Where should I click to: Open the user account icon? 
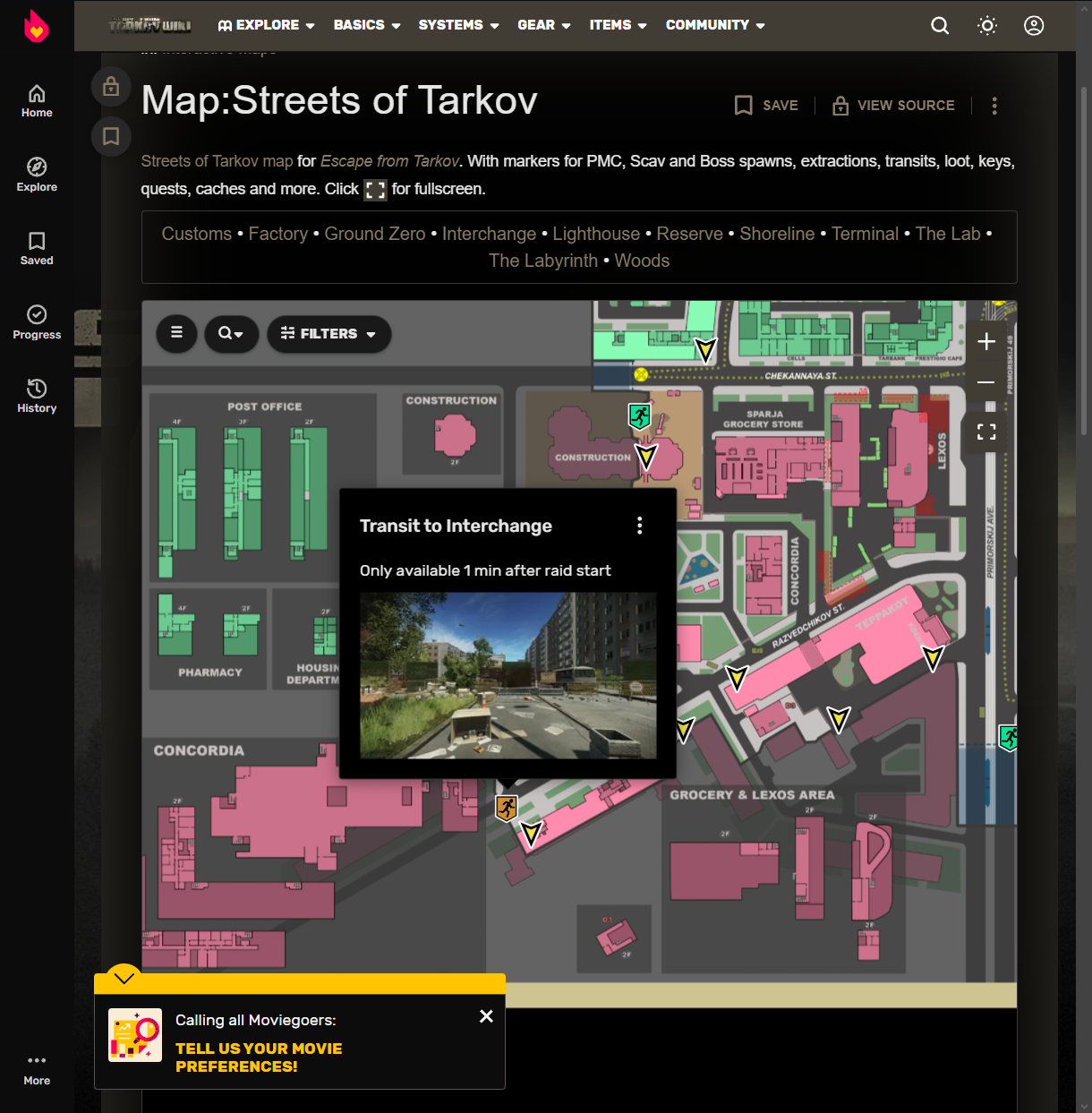point(1034,26)
